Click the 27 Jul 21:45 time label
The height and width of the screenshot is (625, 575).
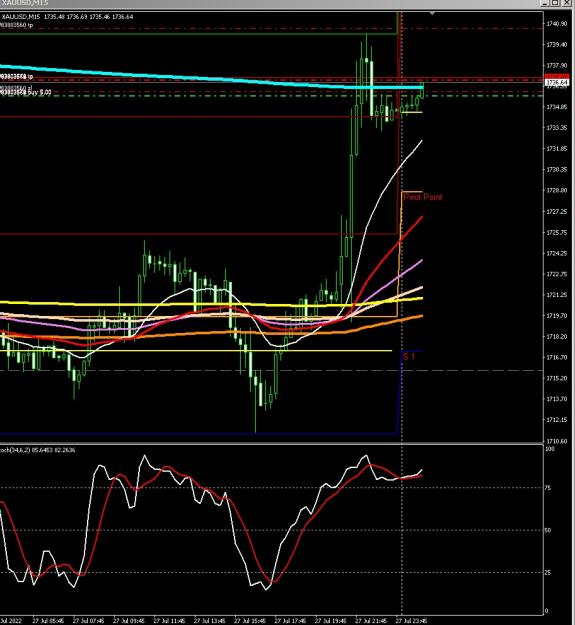pos(371,621)
